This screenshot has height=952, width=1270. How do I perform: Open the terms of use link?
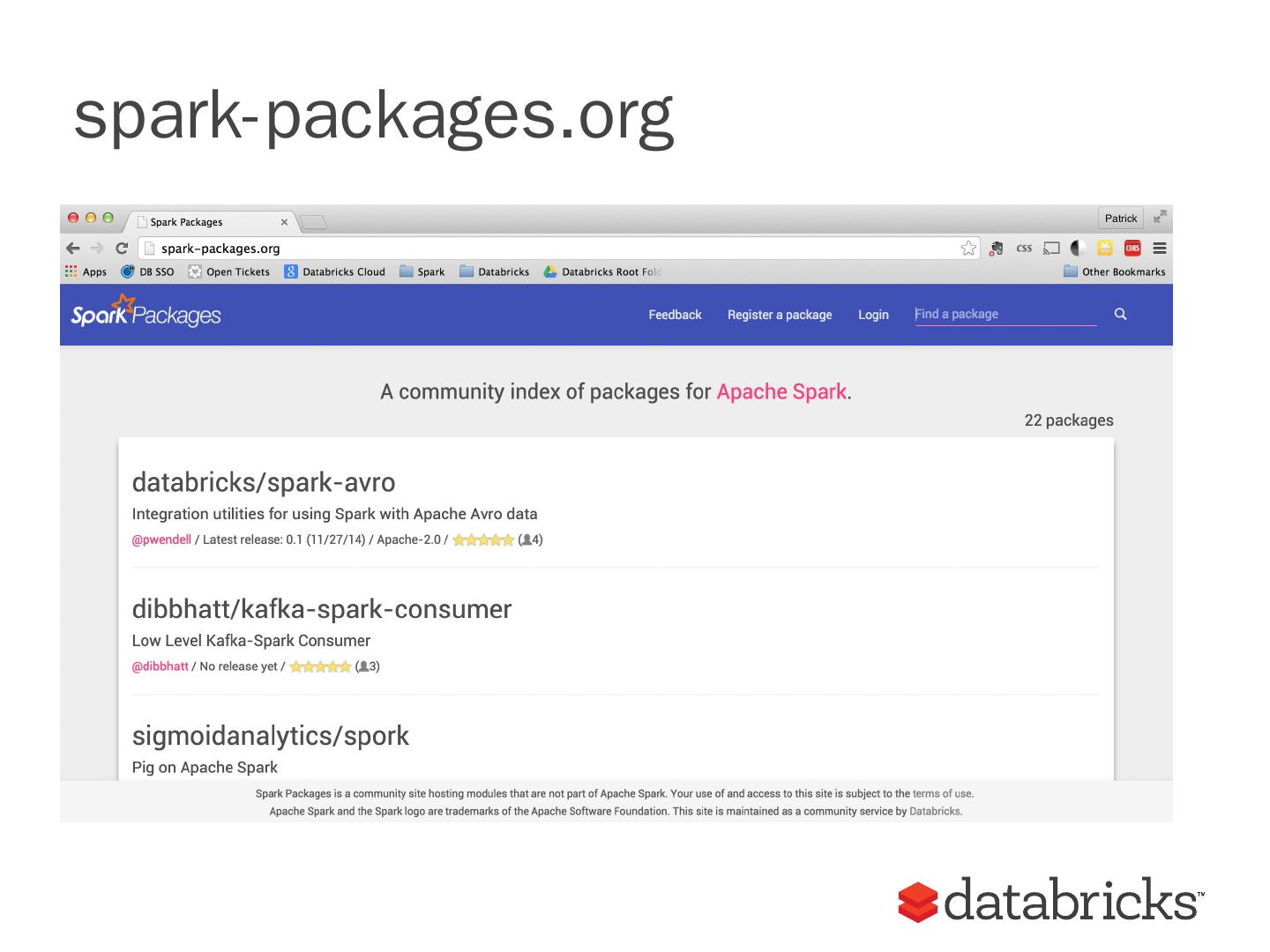click(x=943, y=793)
